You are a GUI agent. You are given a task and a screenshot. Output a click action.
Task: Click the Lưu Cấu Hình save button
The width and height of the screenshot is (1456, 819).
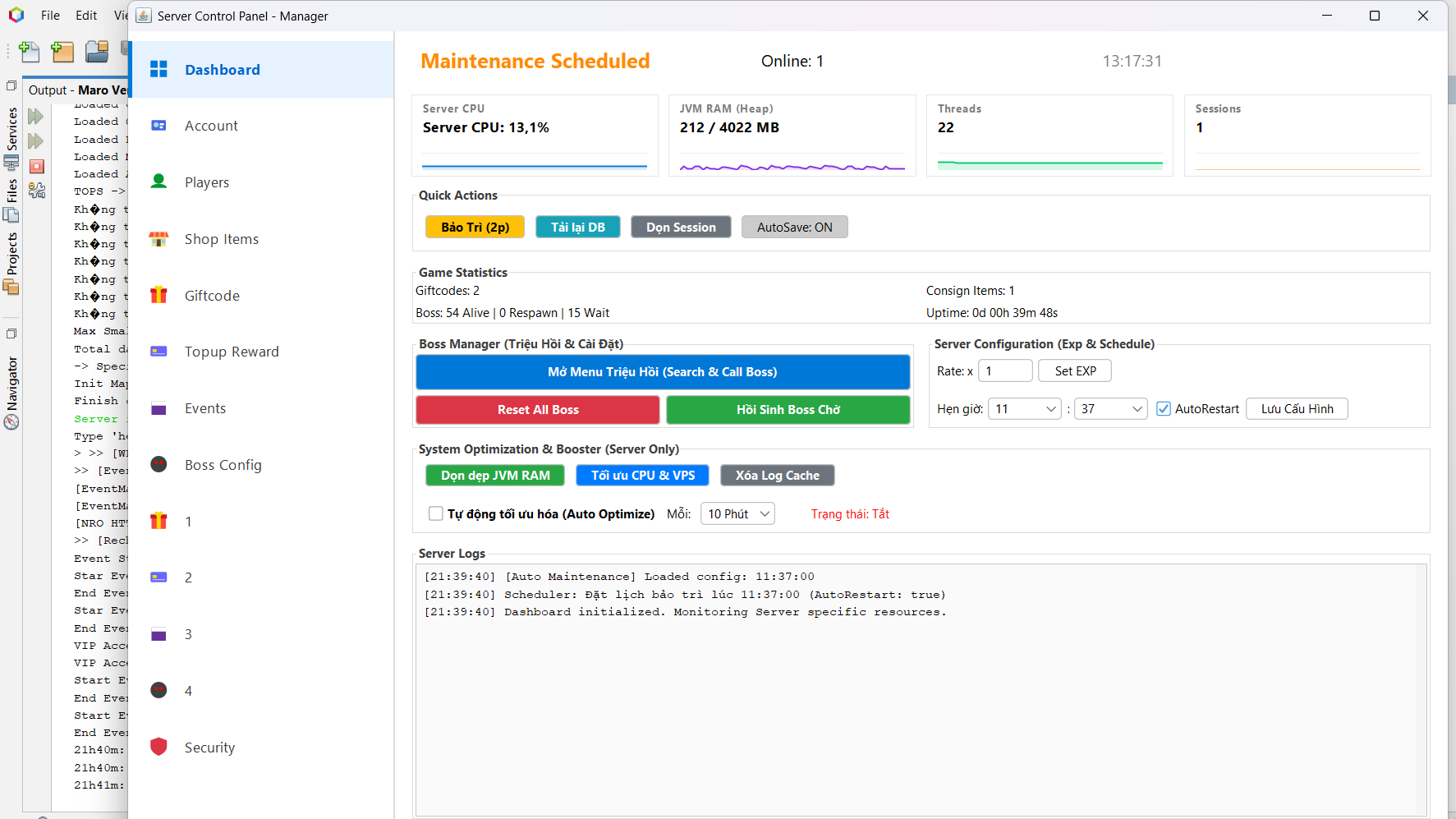pyautogui.click(x=1297, y=408)
